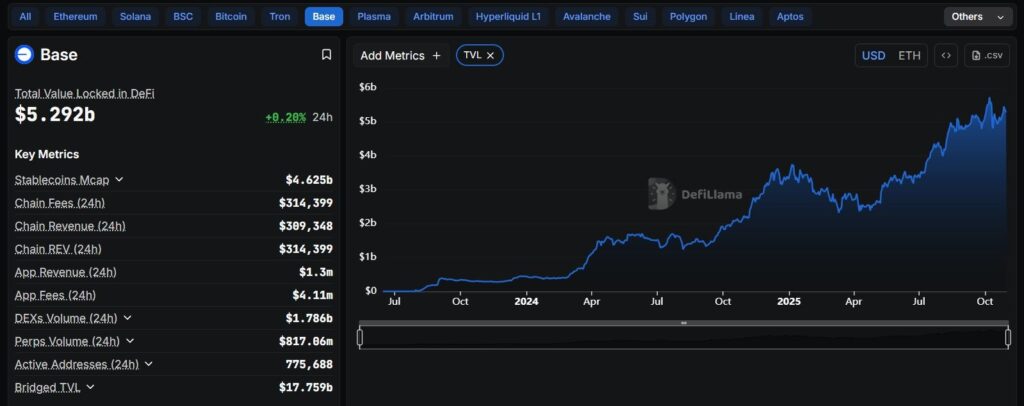Image resolution: width=1024 pixels, height=406 pixels.
Task: Select the Hyperliquid L1 chain tab
Action: tap(508, 17)
